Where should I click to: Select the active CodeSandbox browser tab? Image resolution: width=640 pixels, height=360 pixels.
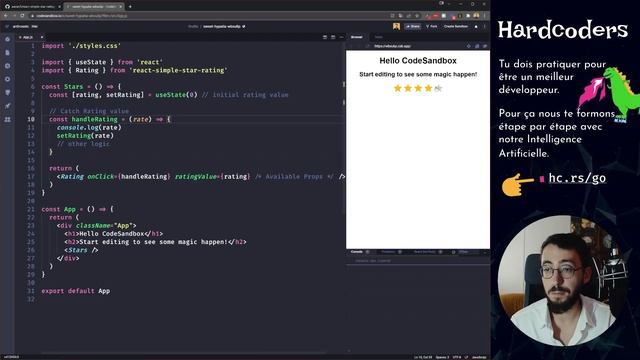93,7
